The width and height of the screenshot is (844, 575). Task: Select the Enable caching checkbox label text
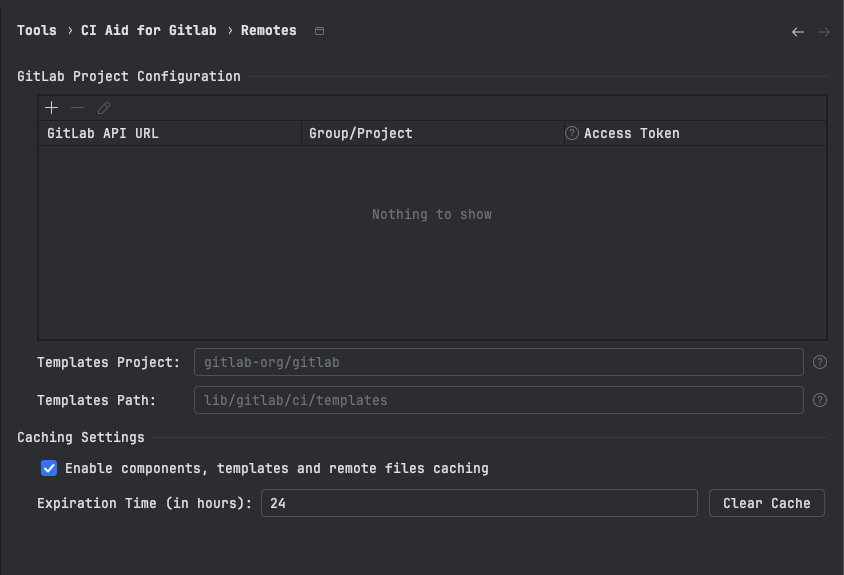click(x=277, y=468)
